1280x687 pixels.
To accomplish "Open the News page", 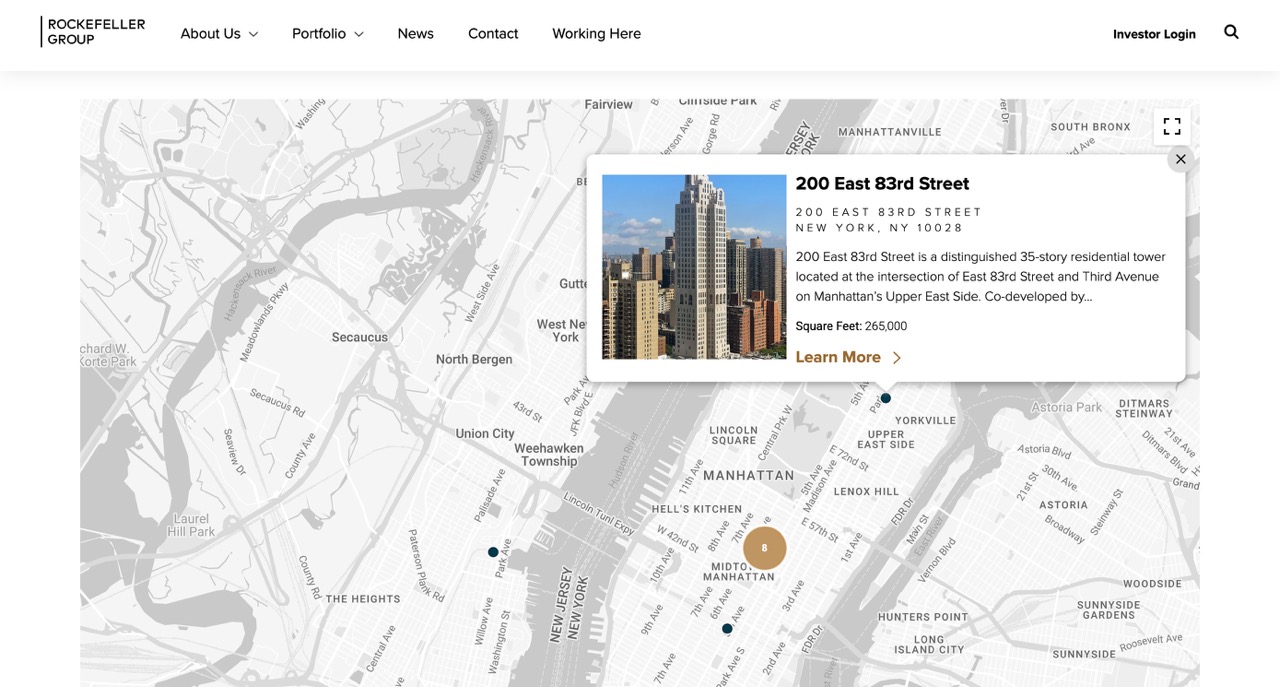I will [415, 34].
